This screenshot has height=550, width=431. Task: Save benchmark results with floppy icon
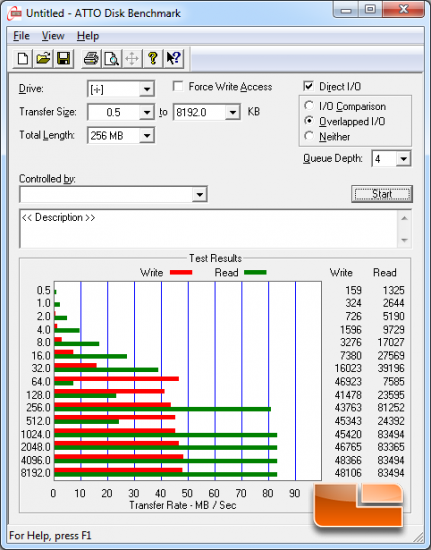63,58
